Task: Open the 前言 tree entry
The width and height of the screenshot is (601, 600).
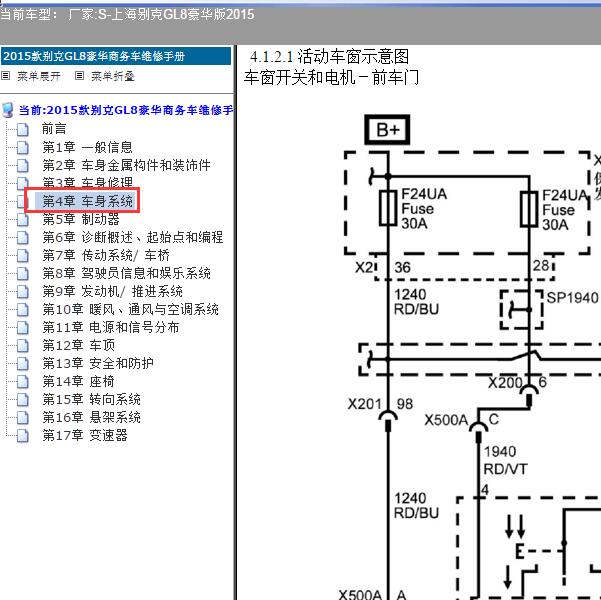Action: coord(54,128)
